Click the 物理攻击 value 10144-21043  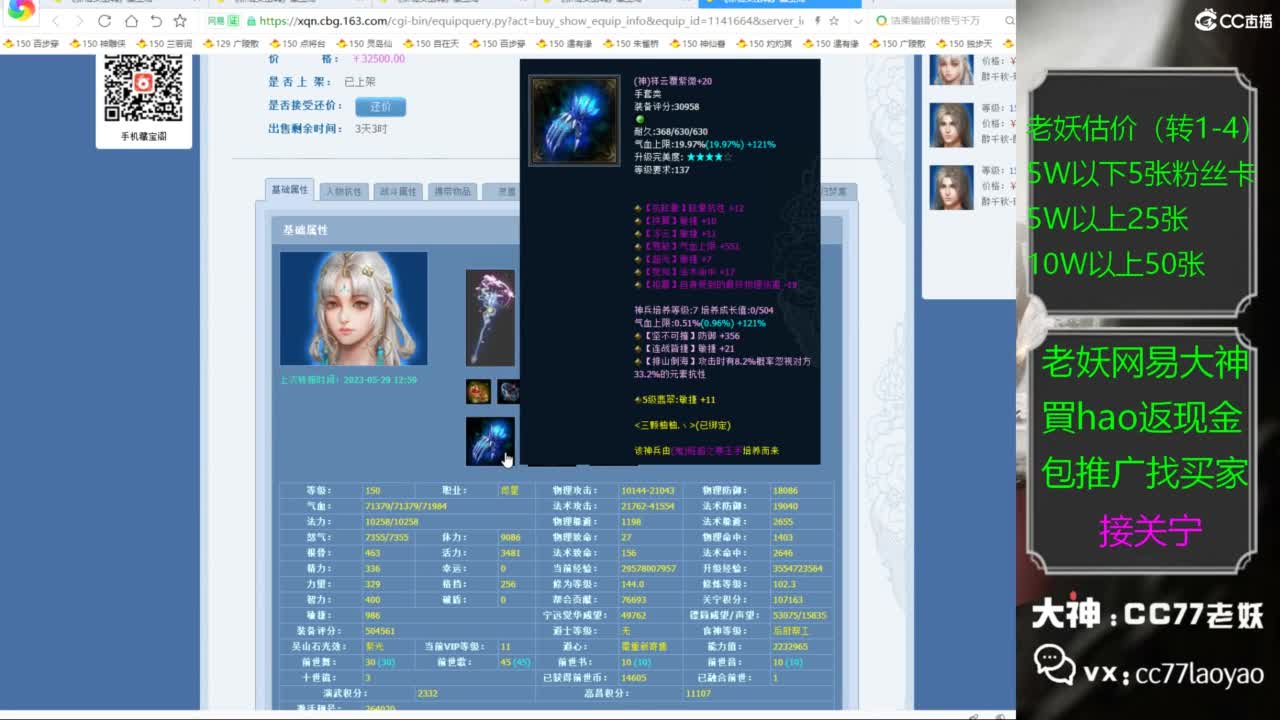pyautogui.click(x=648, y=491)
